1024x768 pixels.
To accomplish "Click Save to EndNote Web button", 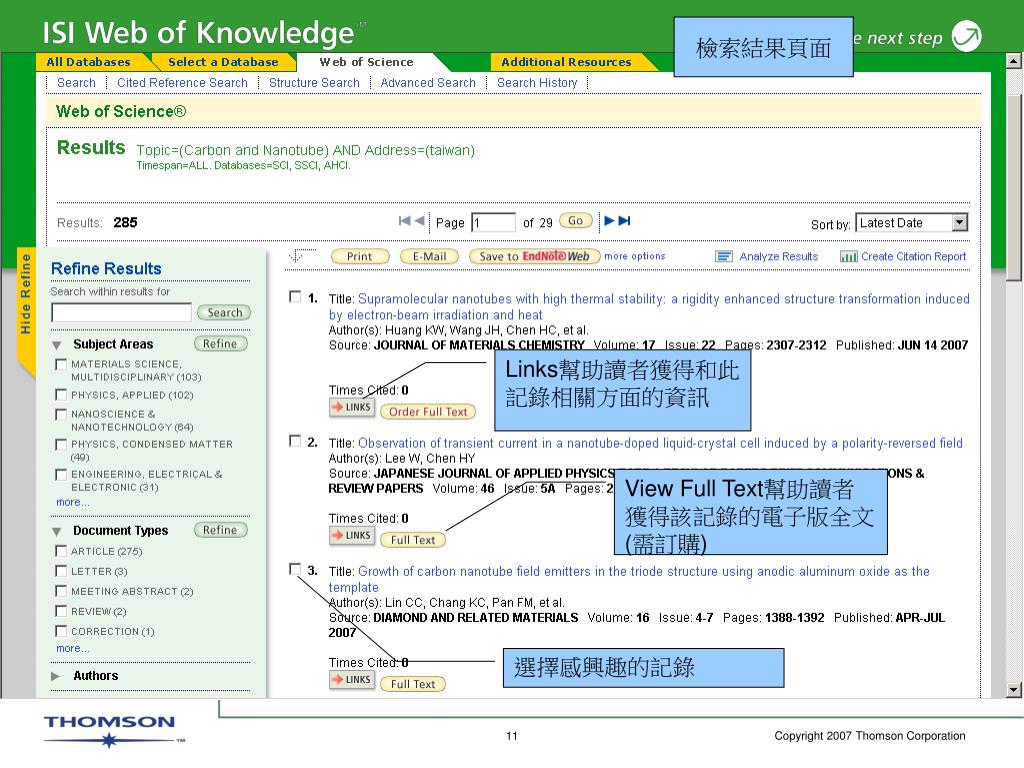I will 534,257.
